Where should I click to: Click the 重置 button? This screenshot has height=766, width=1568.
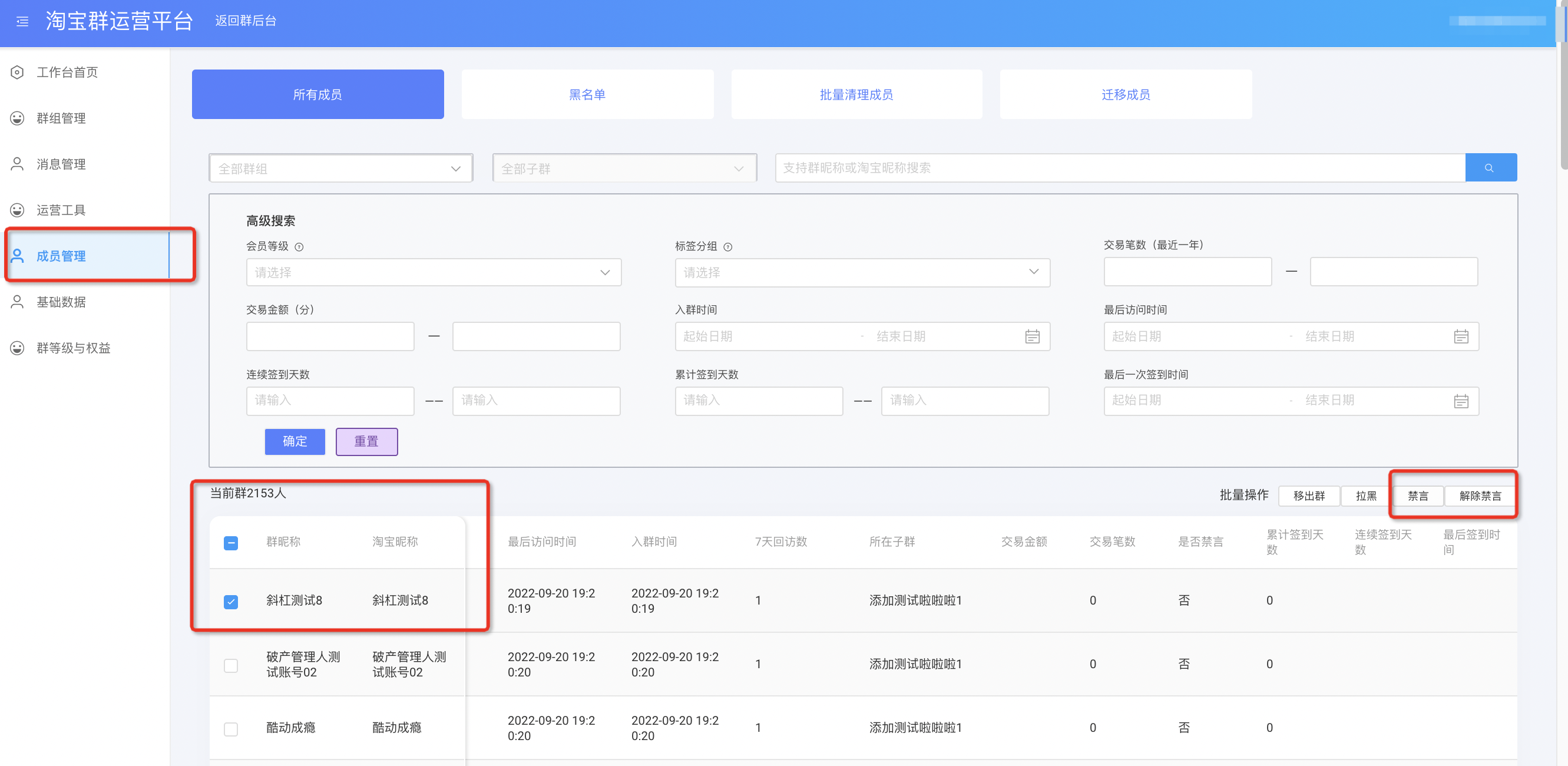(x=366, y=441)
